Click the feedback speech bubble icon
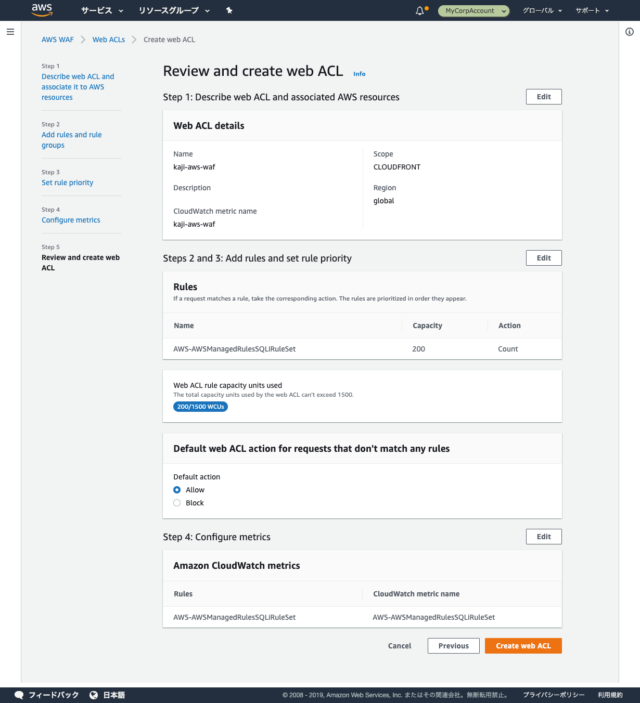This screenshot has height=703, width=640. pos(19,695)
